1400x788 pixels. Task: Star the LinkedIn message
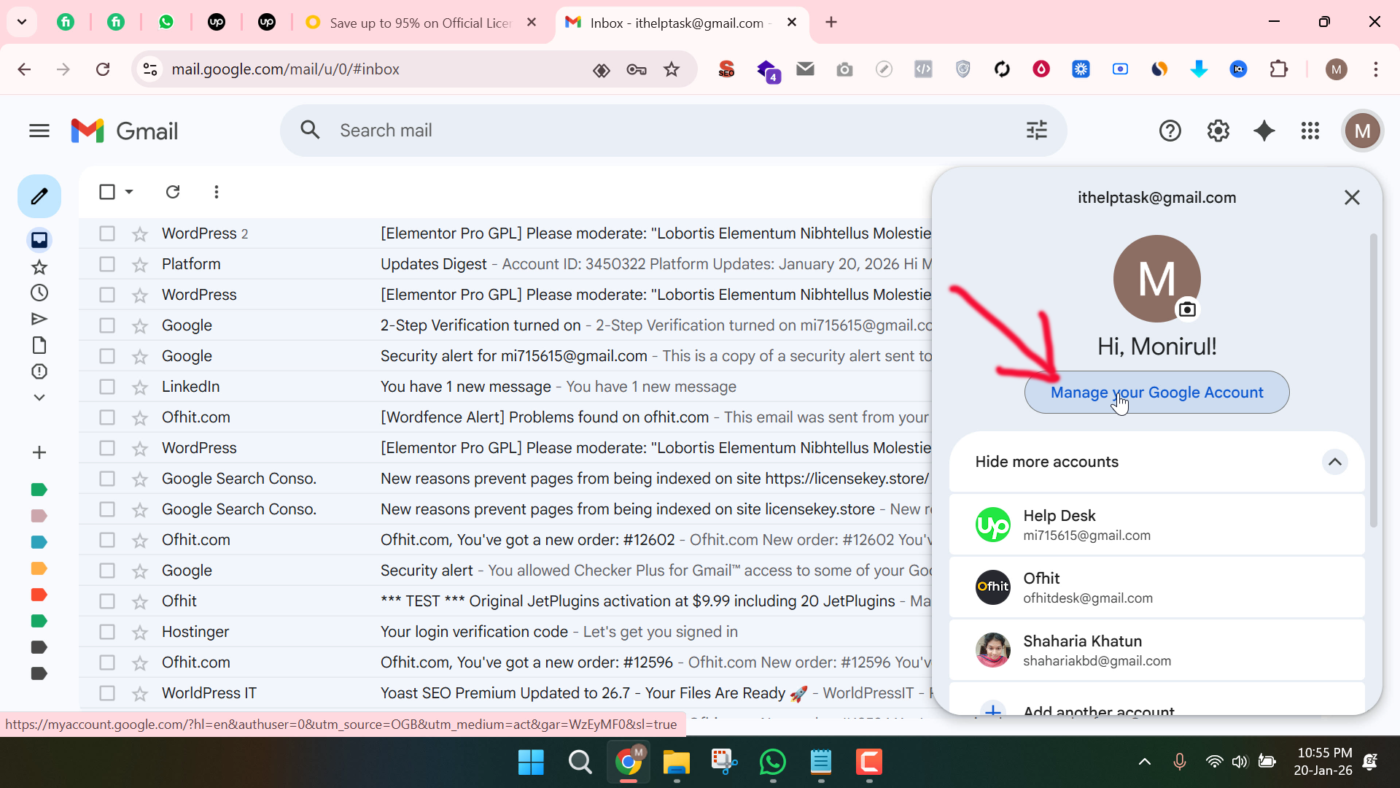(138, 386)
